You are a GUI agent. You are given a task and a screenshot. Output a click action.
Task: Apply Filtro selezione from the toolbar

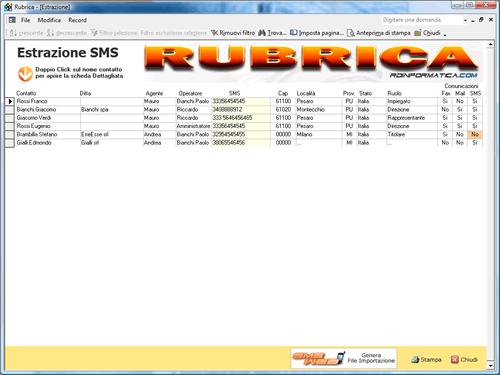[x=114, y=33]
